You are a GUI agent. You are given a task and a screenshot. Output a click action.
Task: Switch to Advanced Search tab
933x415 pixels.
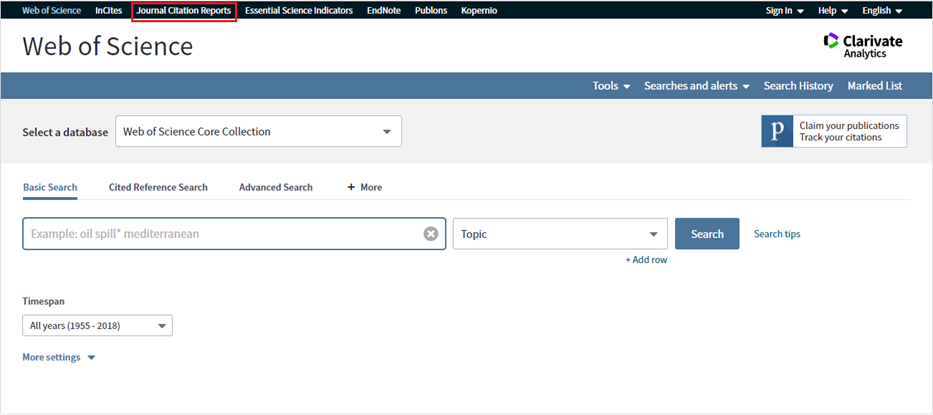[x=275, y=187]
